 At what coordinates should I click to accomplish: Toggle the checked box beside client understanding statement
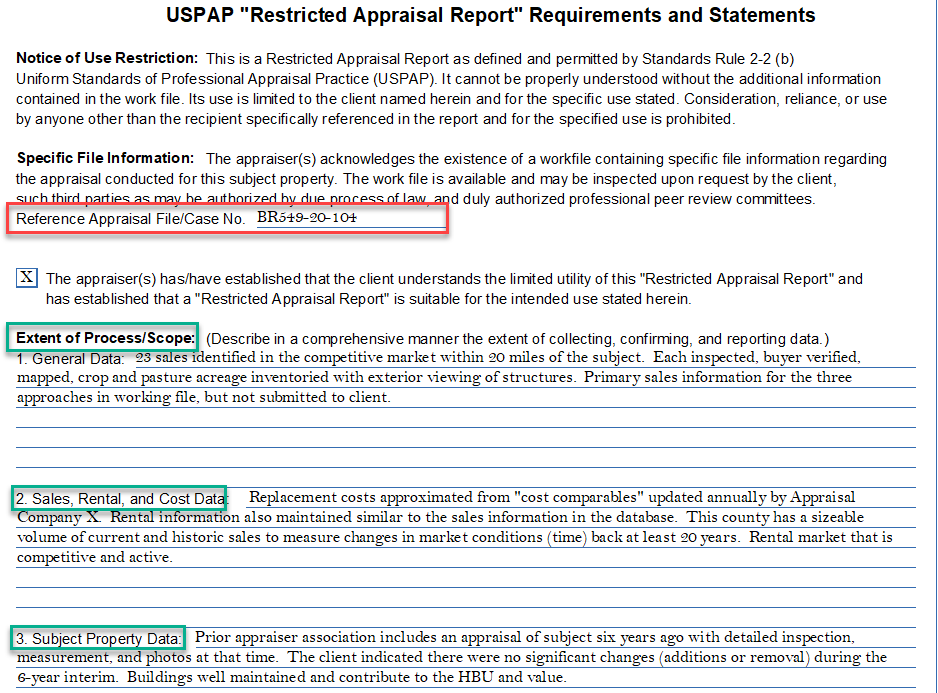pyautogui.click(x=27, y=279)
